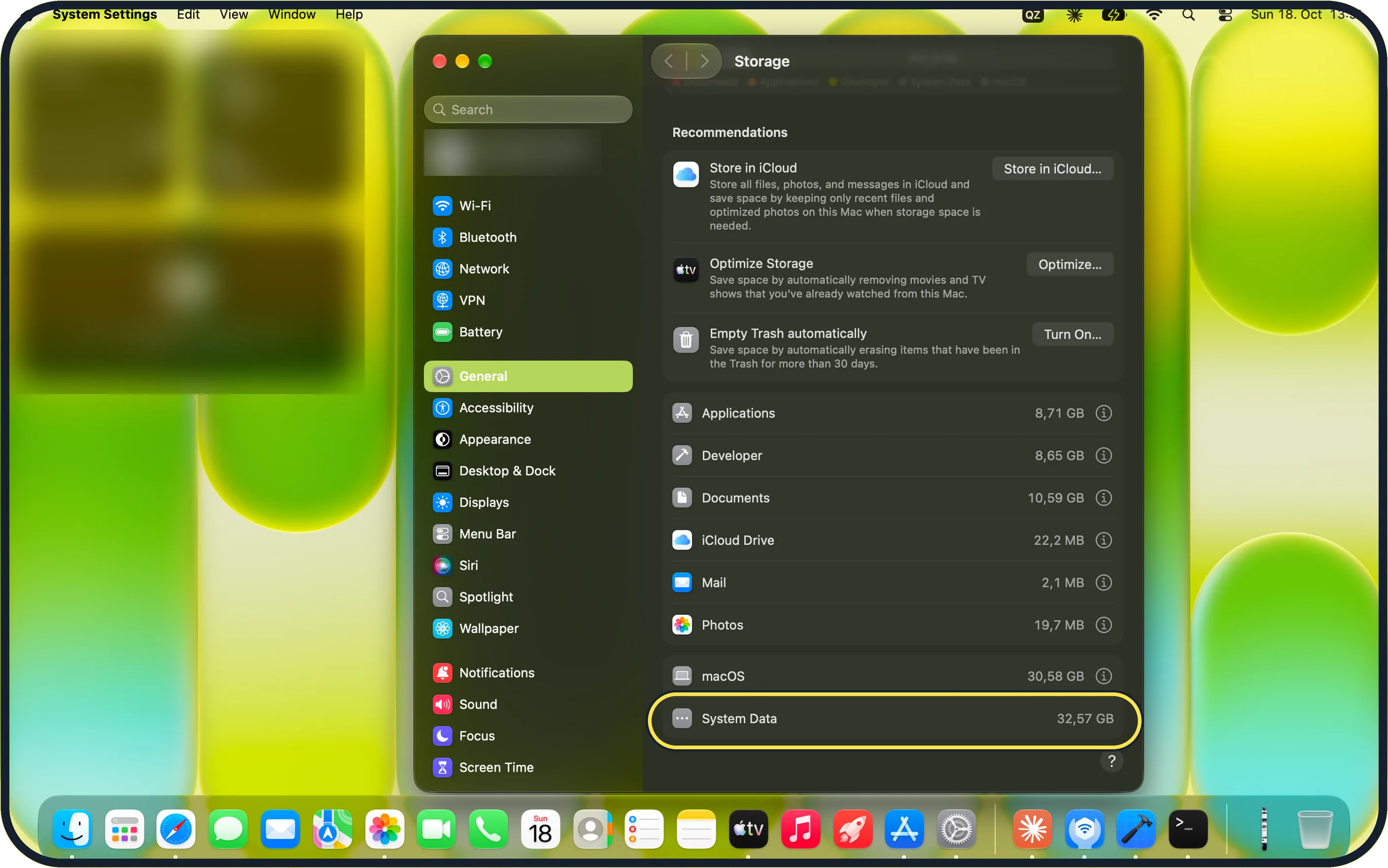Open Trash in the Dock
The image size is (1388, 868).
[x=1315, y=829]
